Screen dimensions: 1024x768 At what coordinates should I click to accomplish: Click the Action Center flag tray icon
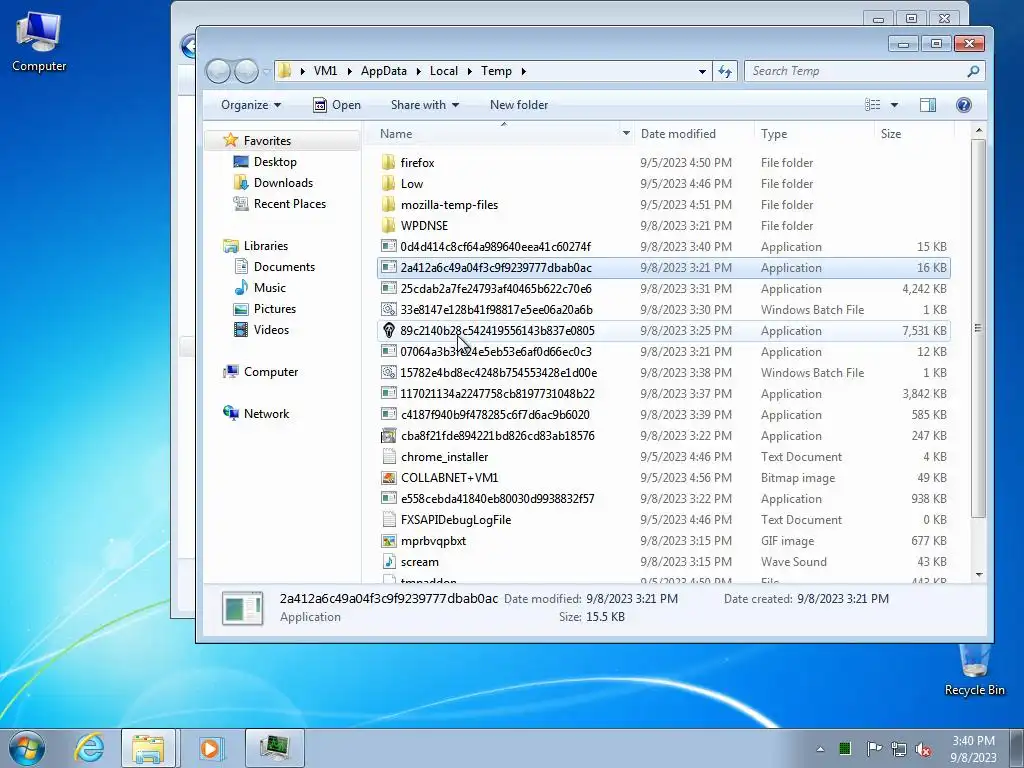[874, 748]
